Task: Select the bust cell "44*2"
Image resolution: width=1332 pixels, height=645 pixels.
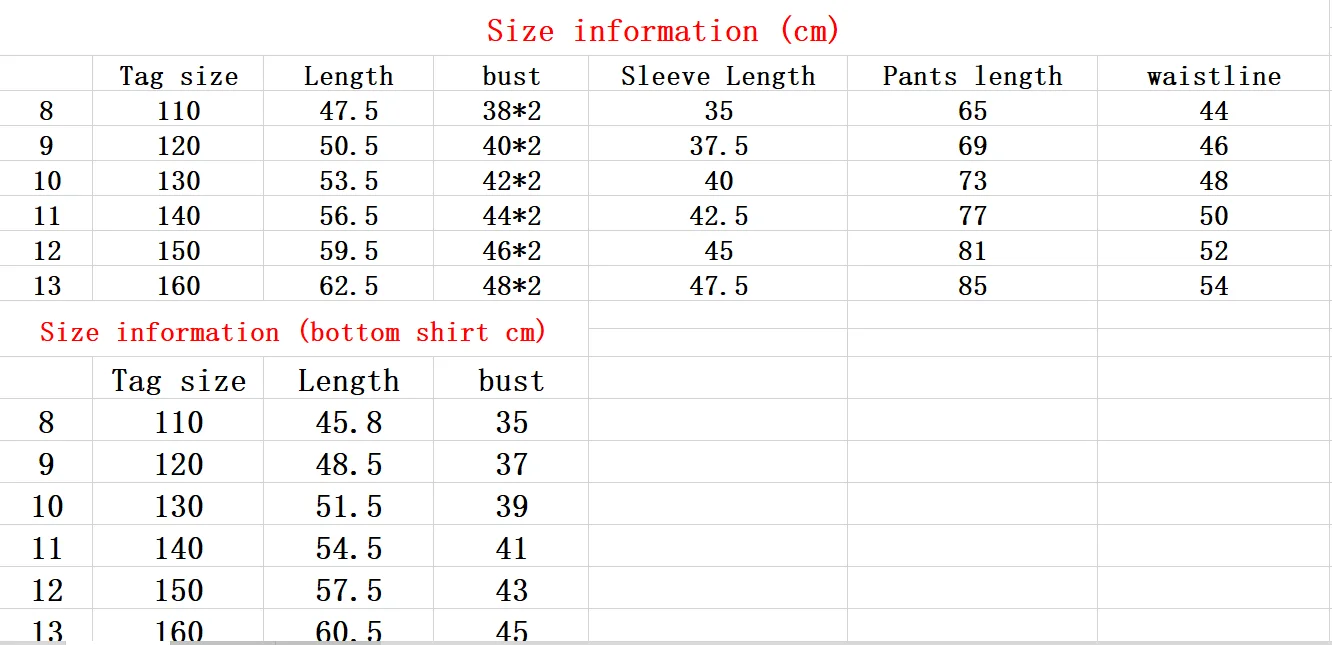Action: pos(511,216)
